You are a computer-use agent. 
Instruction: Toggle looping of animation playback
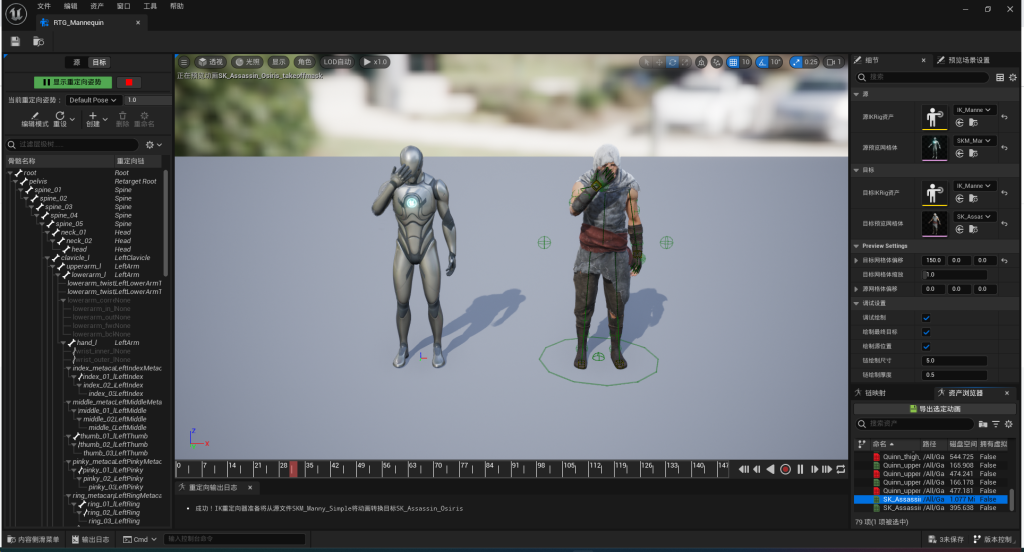tap(841, 469)
